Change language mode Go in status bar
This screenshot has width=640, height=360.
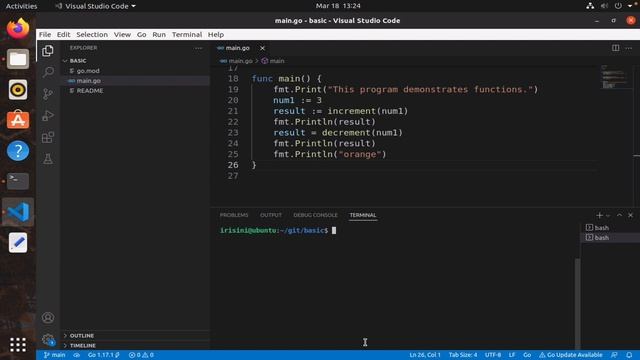coord(527,355)
